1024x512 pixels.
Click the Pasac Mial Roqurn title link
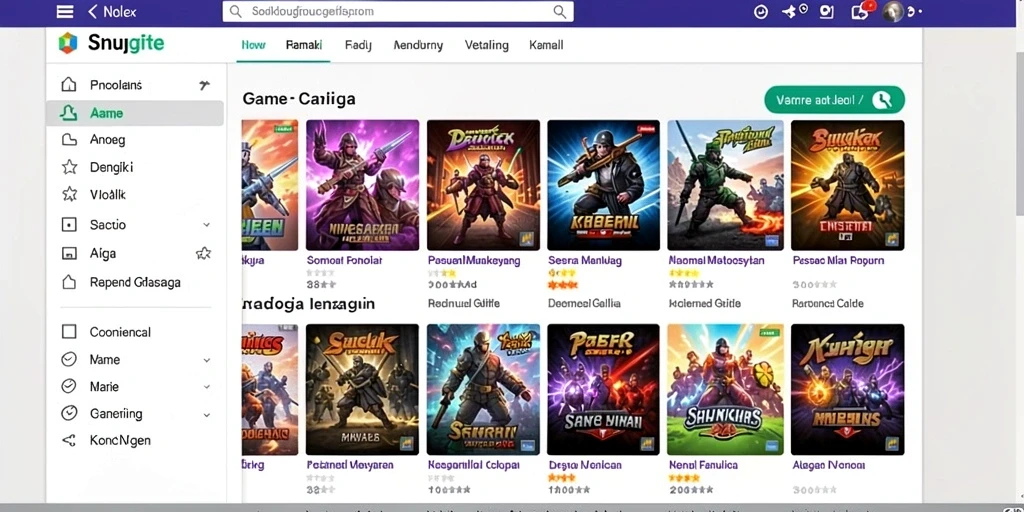point(839,260)
